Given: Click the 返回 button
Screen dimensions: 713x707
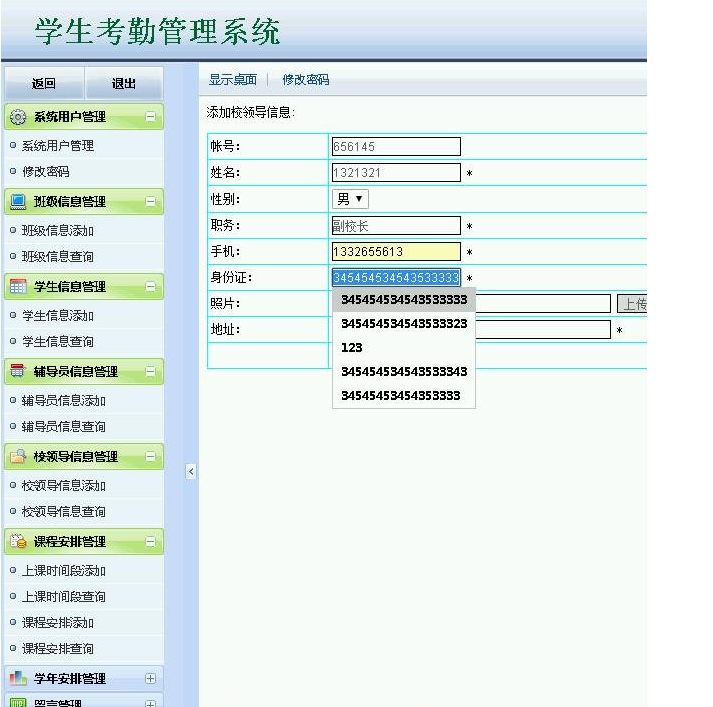Looking at the screenshot, I should [44, 83].
